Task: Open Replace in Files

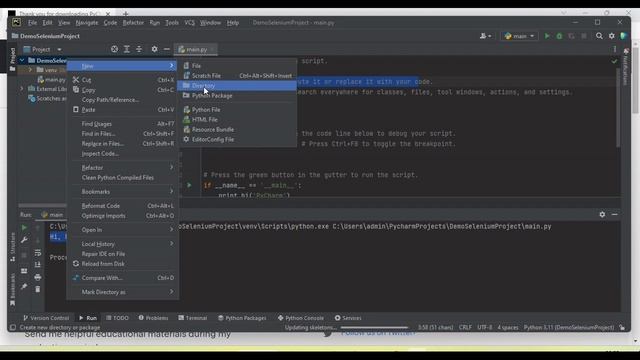Action: pos(123,144)
